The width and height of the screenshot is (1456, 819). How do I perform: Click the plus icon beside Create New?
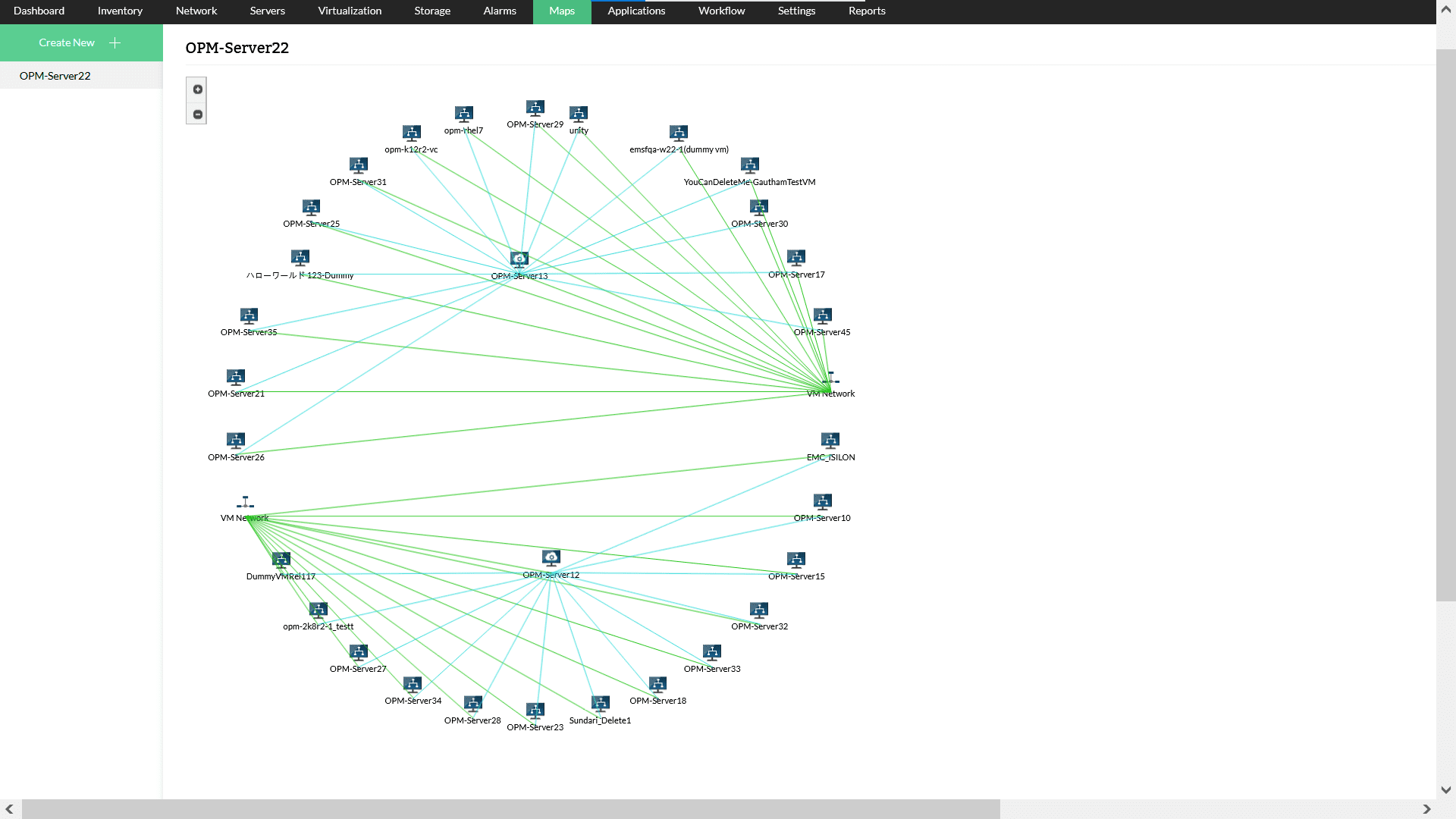click(115, 43)
